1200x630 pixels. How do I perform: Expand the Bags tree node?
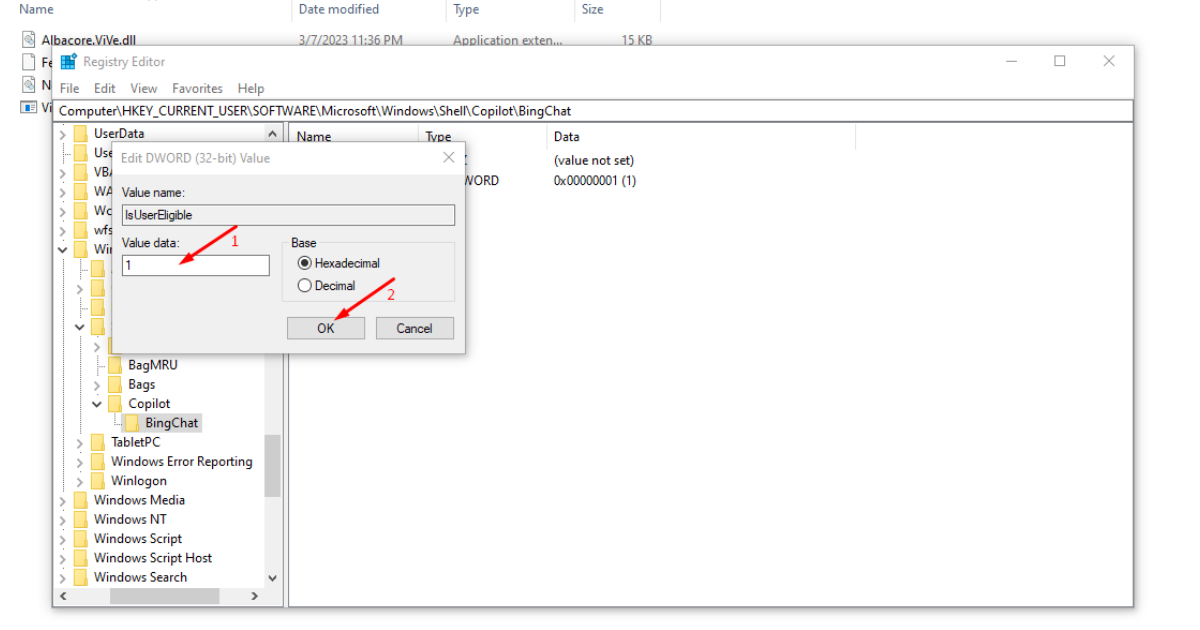[x=97, y=385]
